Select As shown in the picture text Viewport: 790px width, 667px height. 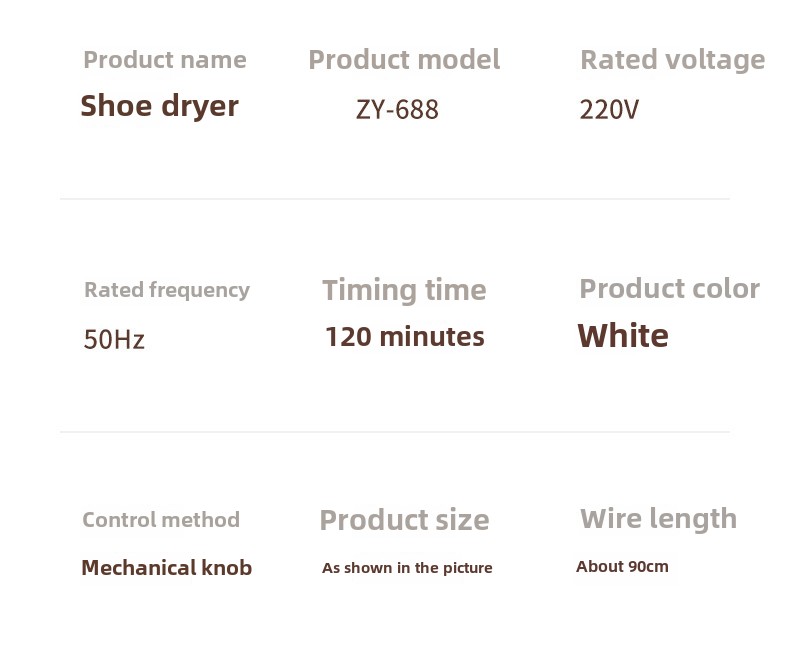click(x=407, y=568)
